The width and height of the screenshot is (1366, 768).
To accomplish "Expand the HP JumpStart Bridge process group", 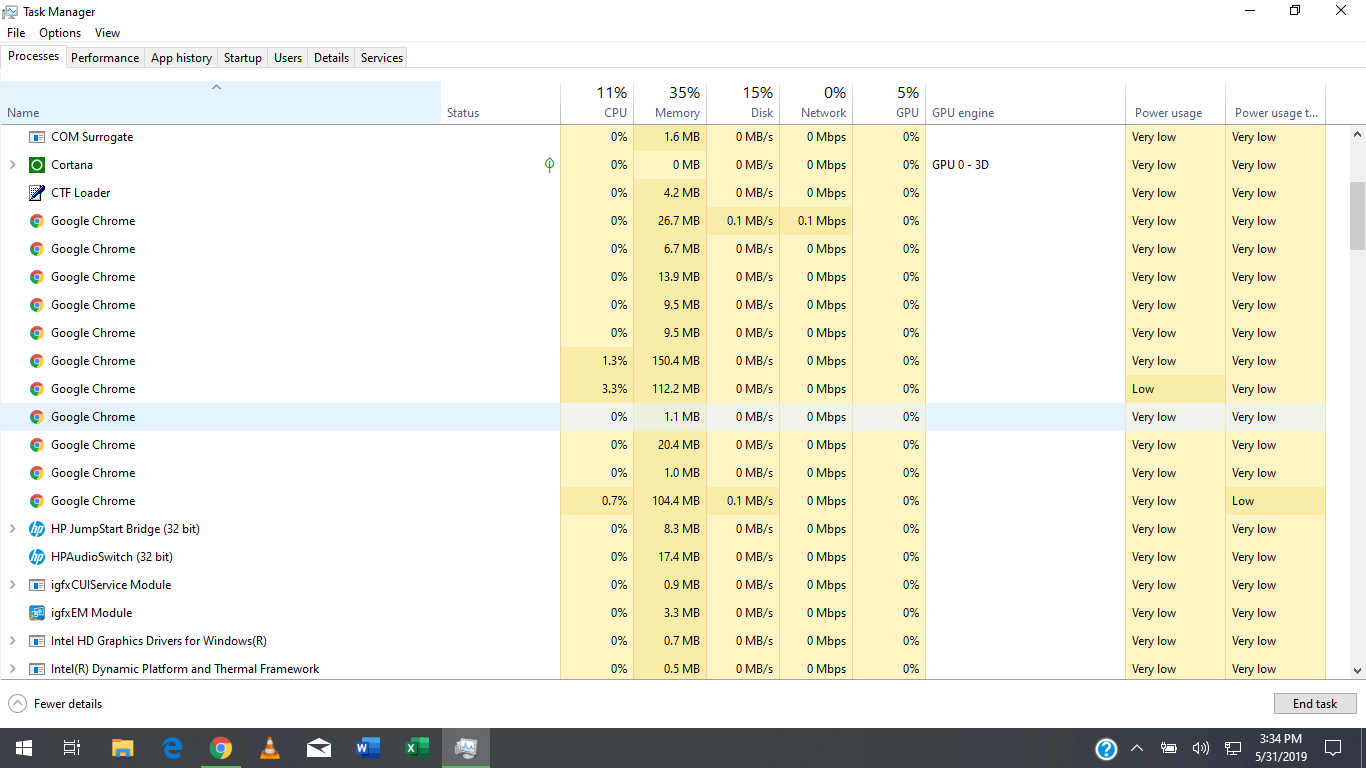I will click(x=12, y=529).
